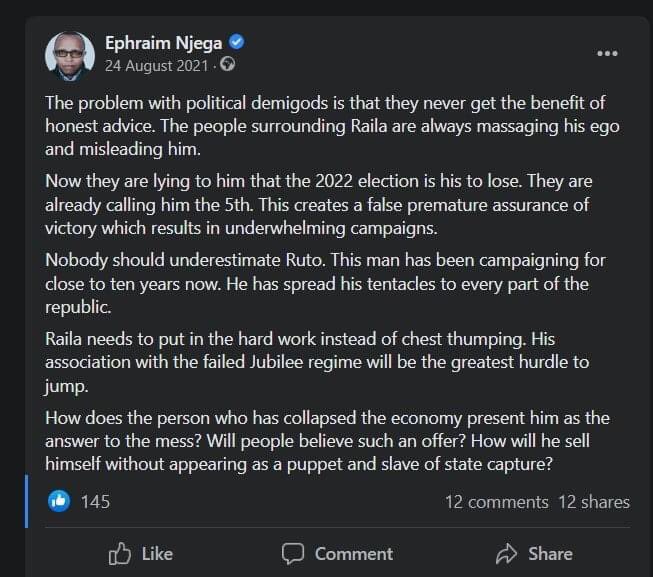Click the Comment button label

tap(354, 554)
